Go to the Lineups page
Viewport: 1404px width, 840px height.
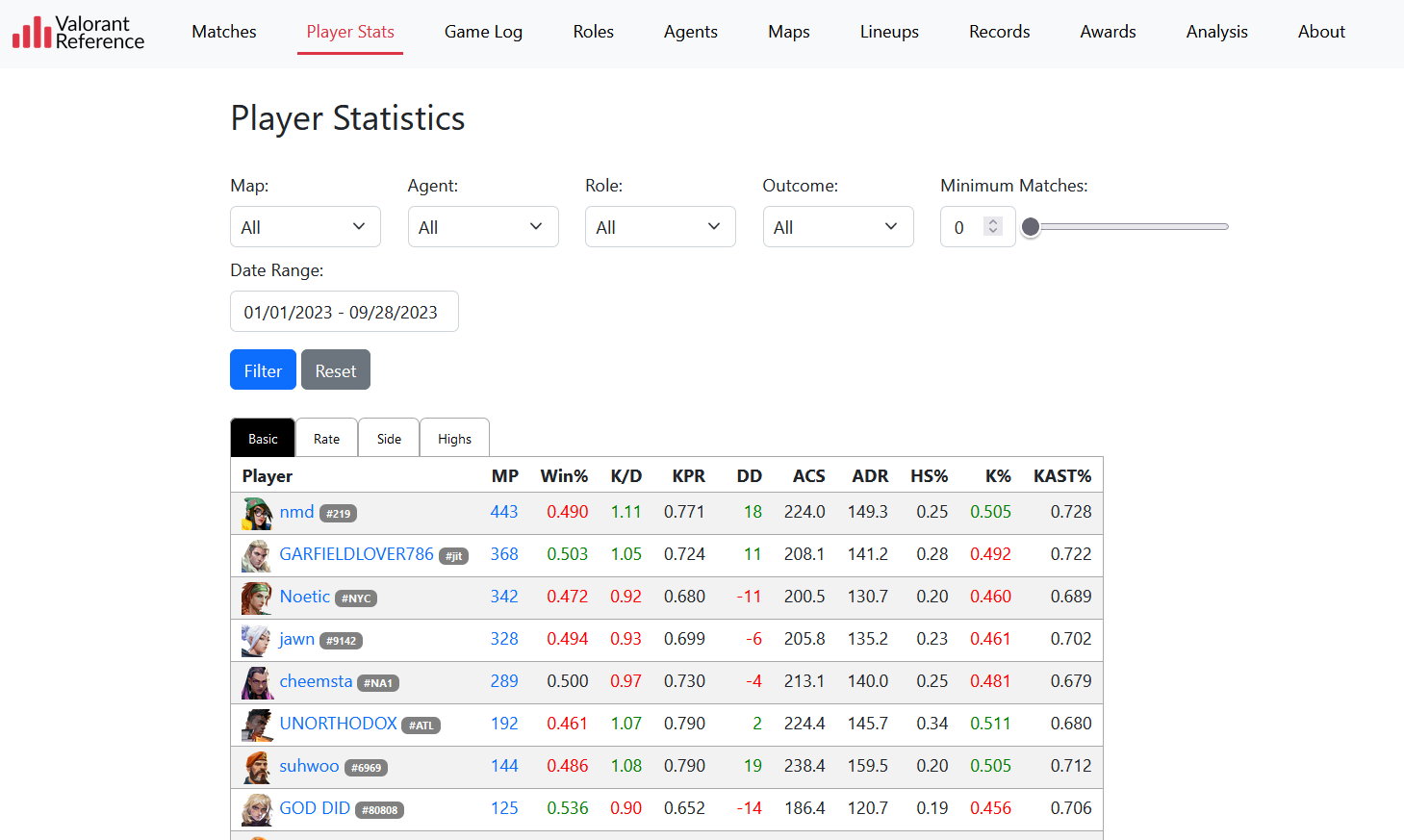click(x=889, y=32)
